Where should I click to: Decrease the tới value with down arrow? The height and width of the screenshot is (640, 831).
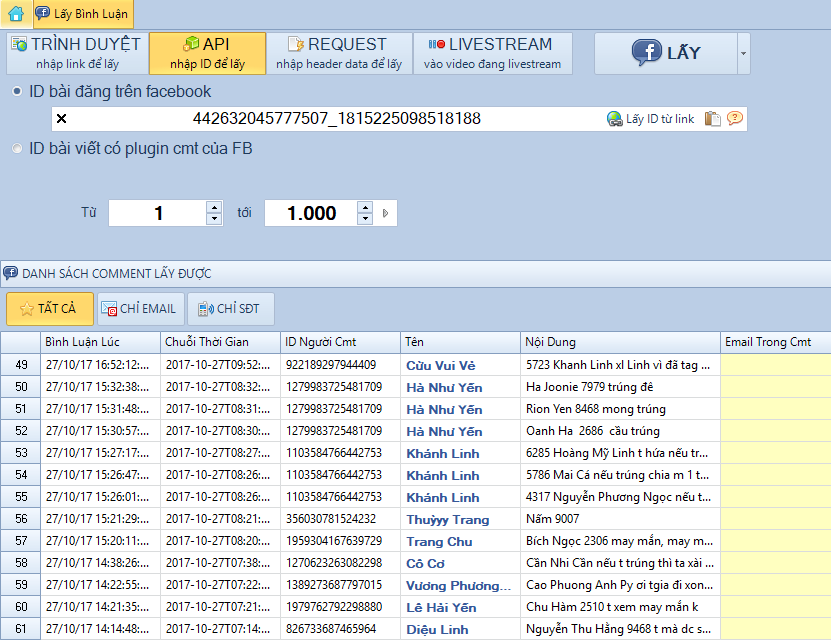365,219
